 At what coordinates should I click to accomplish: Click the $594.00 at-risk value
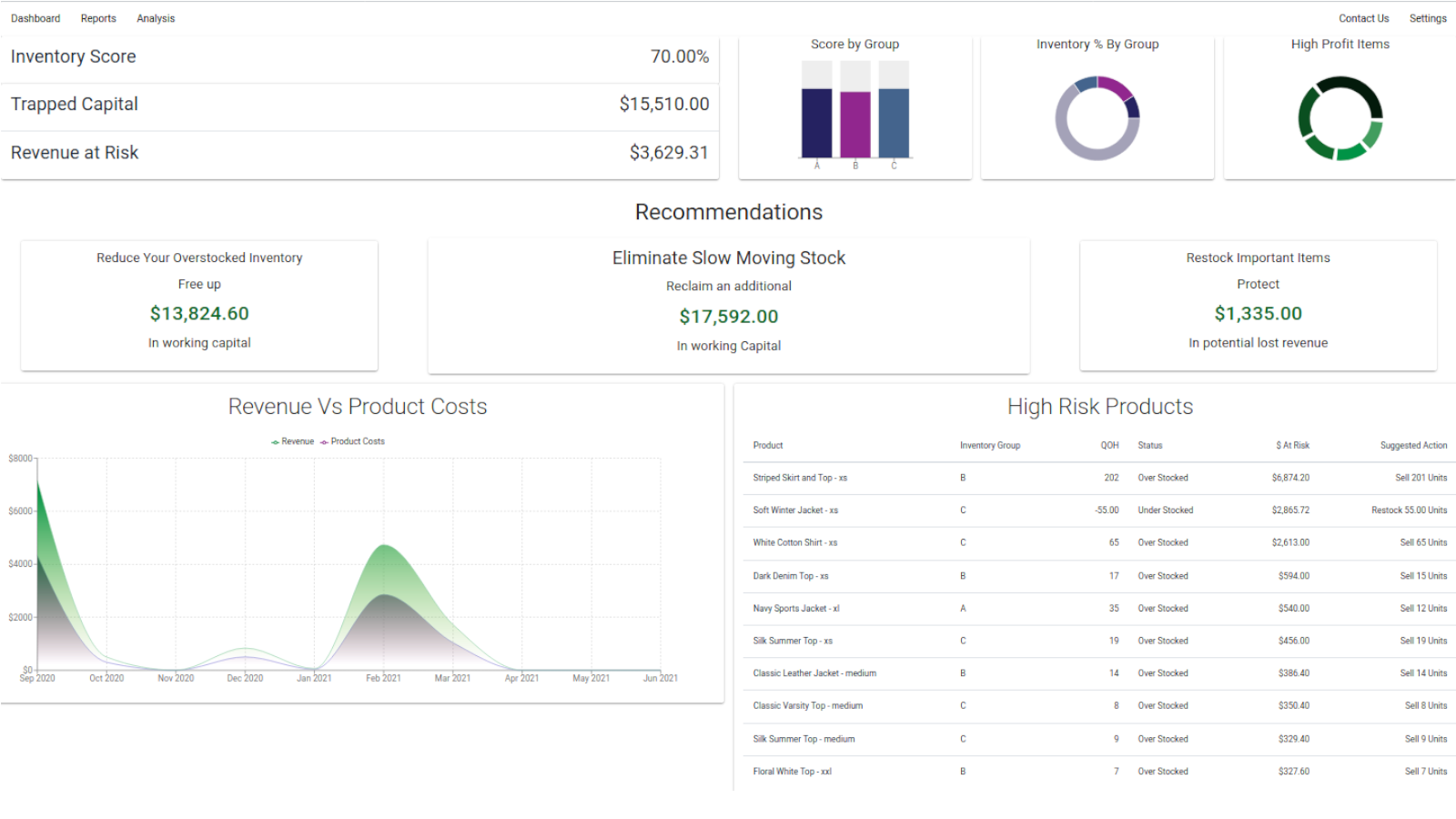tap(1294, 576)
